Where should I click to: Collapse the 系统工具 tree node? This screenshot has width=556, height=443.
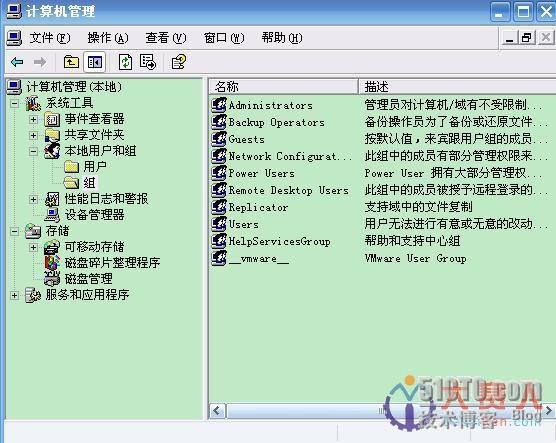[x=14, y=104]
